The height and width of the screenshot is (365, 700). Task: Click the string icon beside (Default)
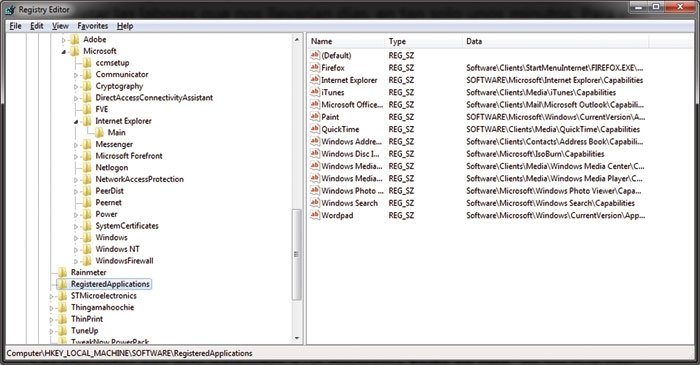coord(315,55)
